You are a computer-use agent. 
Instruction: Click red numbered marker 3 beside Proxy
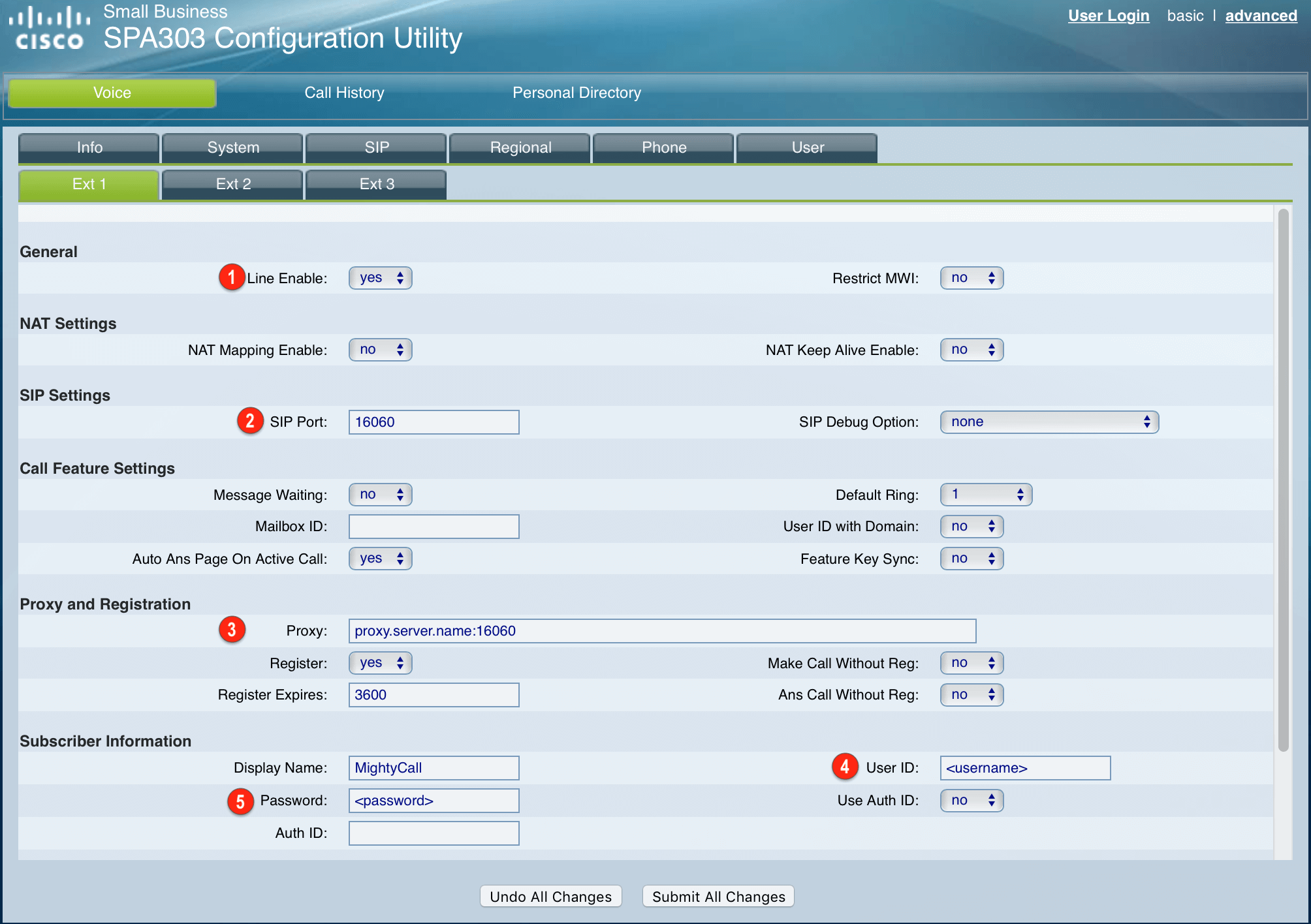point(232,630)
